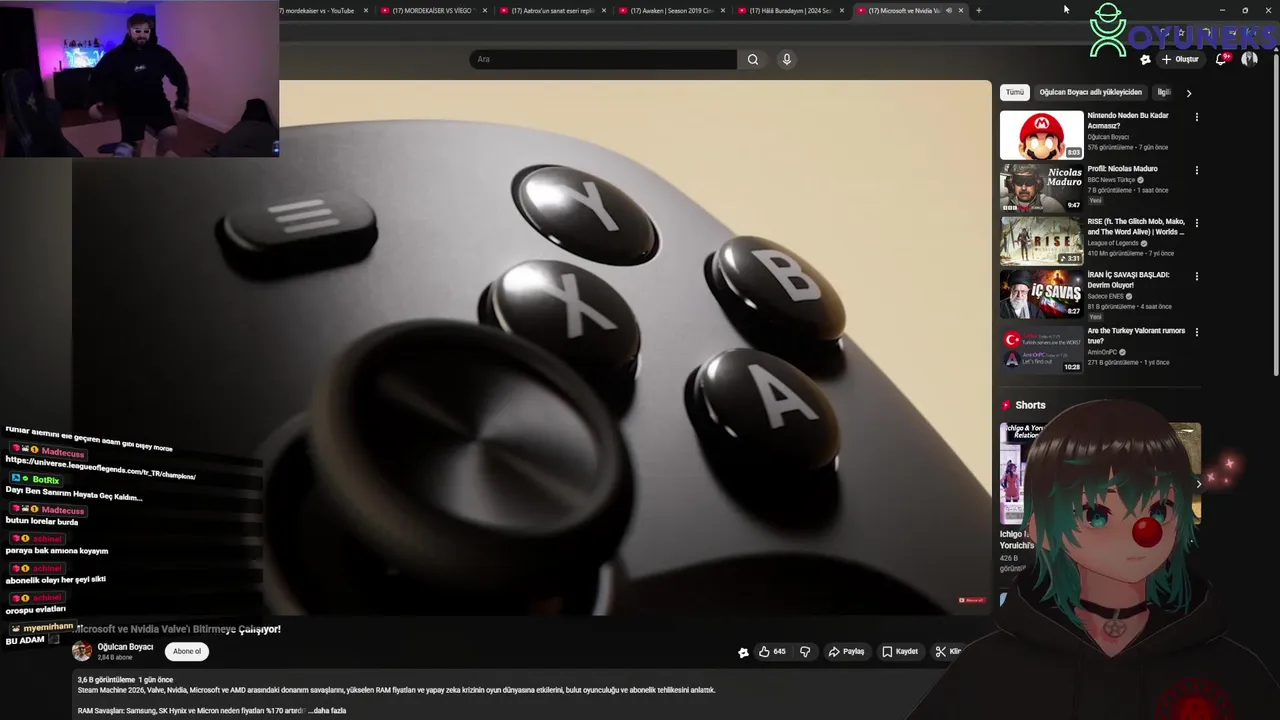1280x720 pixels.
Task: Click the Oluştur create button
Action: [1180, 59]
